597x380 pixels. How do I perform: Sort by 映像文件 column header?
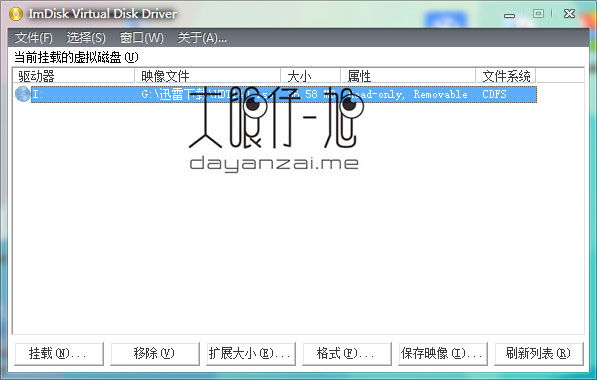[208, 76]
